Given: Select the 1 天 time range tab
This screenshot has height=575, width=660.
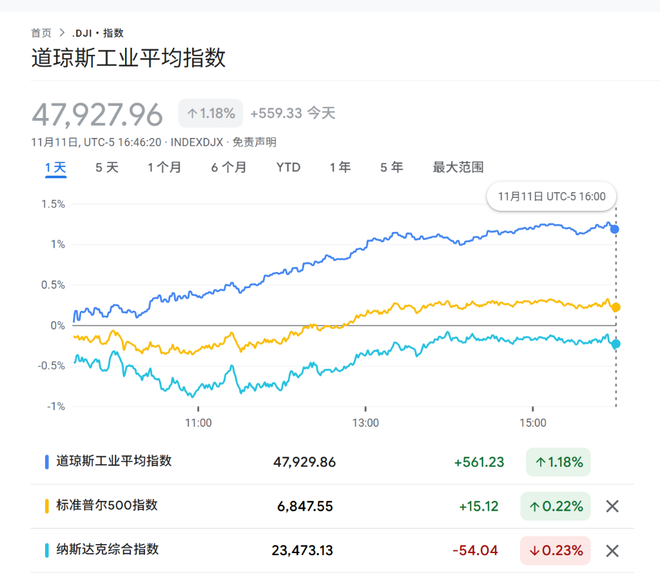Looking at the screenshot, I should 56,168.
